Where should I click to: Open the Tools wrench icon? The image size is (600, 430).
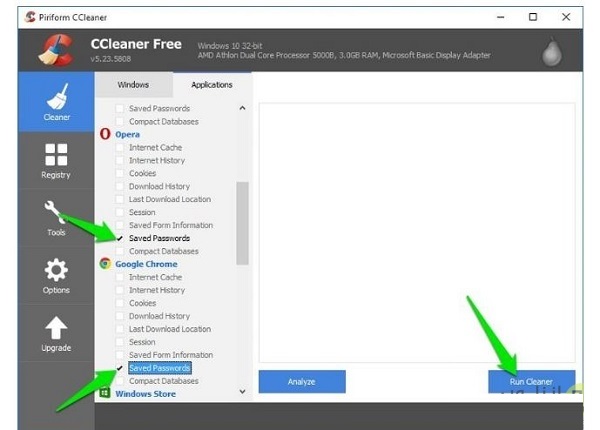pos(56,217)
